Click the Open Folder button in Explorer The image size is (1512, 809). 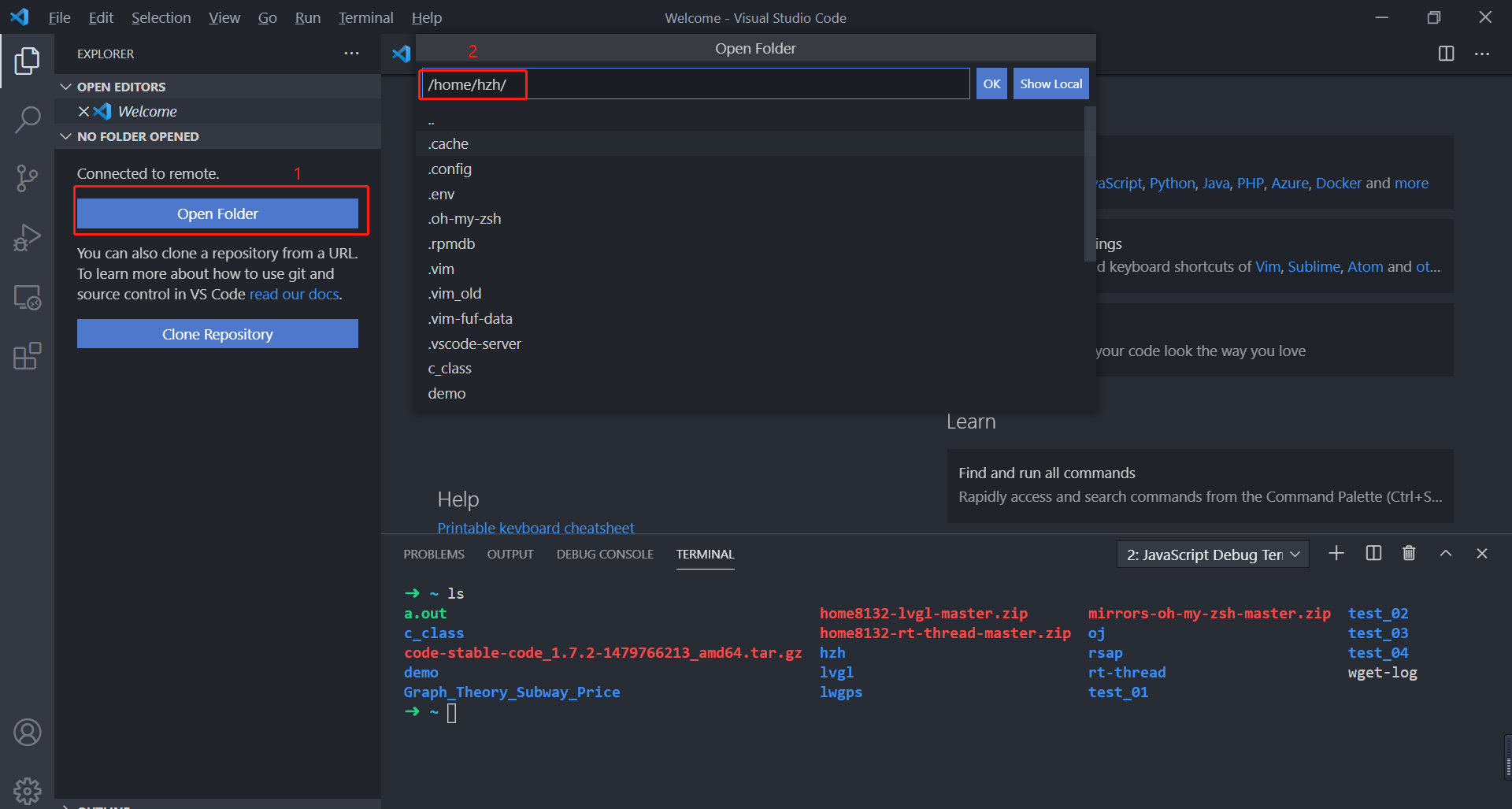(x=217, y=213)
